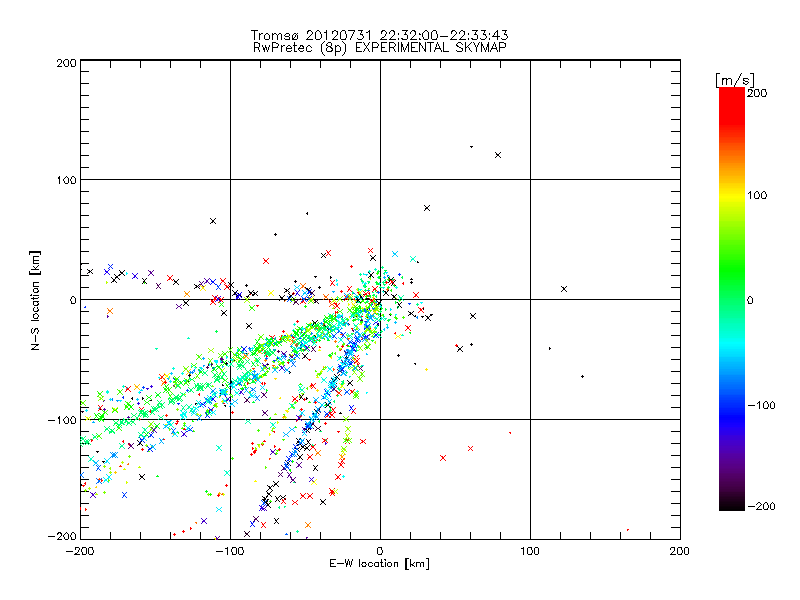The width and height of the screenshot is (800, 600).
Task: Click the plot title line 'Tromsø 20120731 22:32:00-22:33:43'
Action: coord(379,35)
